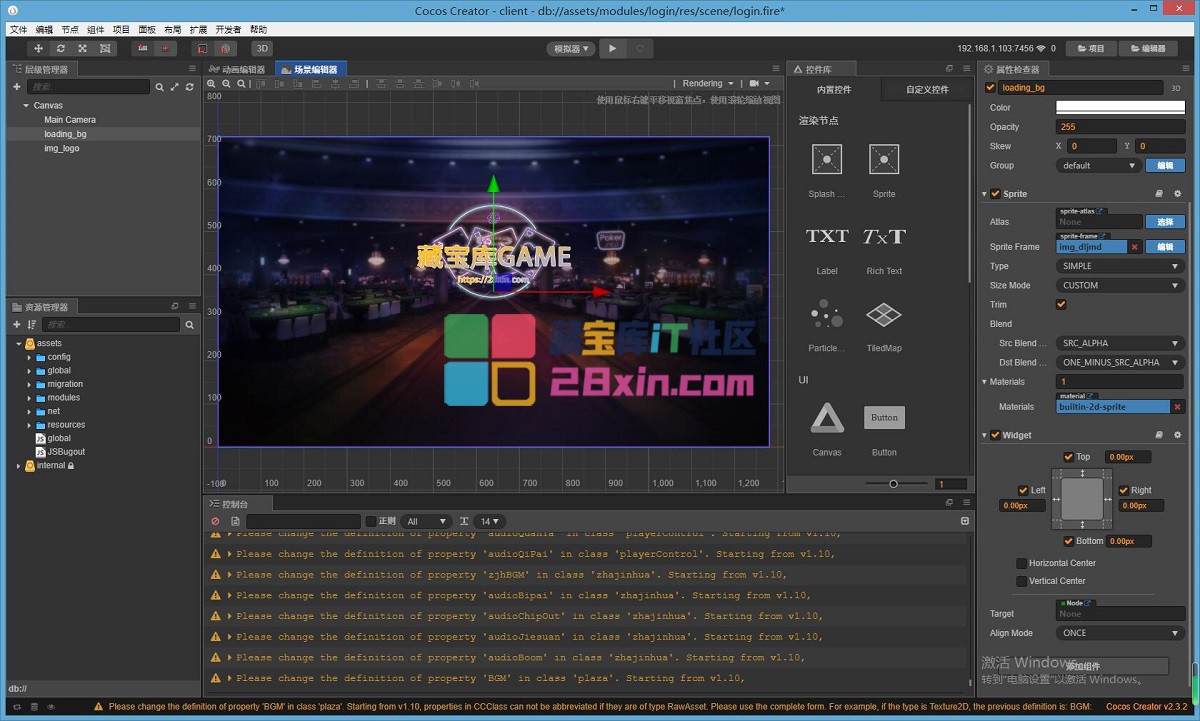This screenshot has width=1200, height=721.
Task: Switch to the 自定义控件 tab
Action: point(927,90)
